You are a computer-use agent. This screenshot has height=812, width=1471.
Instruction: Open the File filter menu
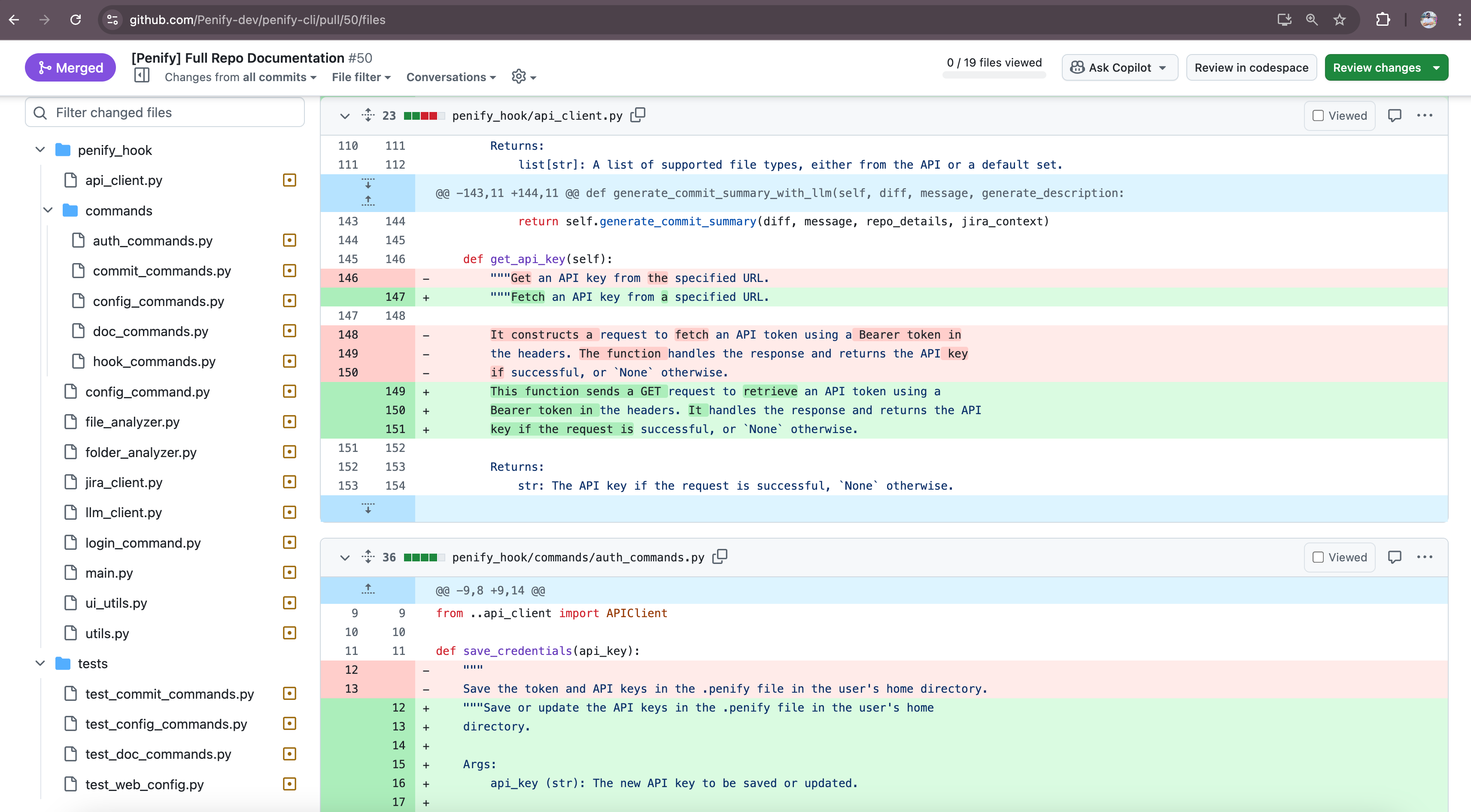coord(360,76)
